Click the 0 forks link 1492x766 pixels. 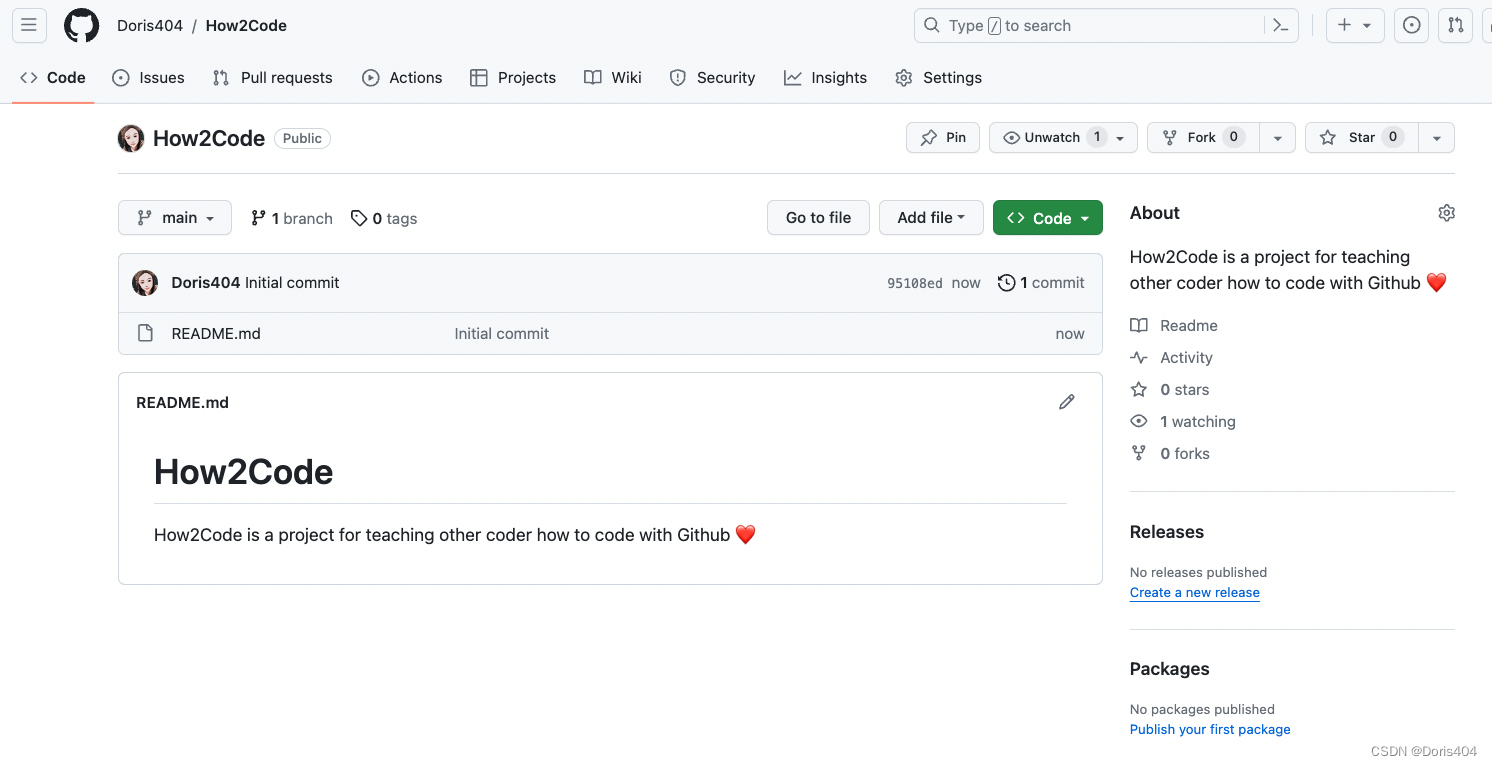click(1170, 454)
